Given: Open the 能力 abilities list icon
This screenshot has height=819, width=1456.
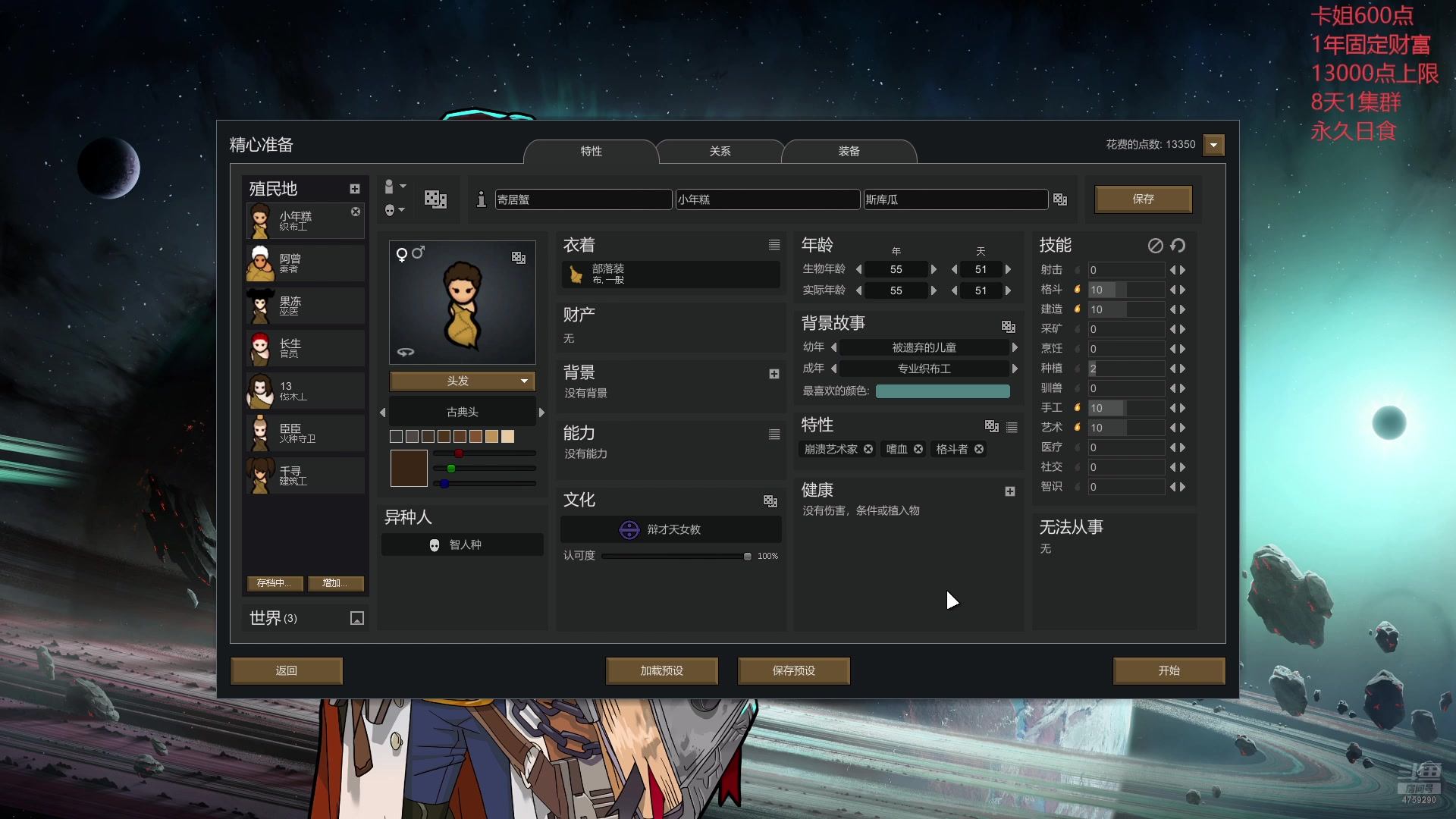Looking at the screenshot, I should pyautogui.click(x=774, y=435).
